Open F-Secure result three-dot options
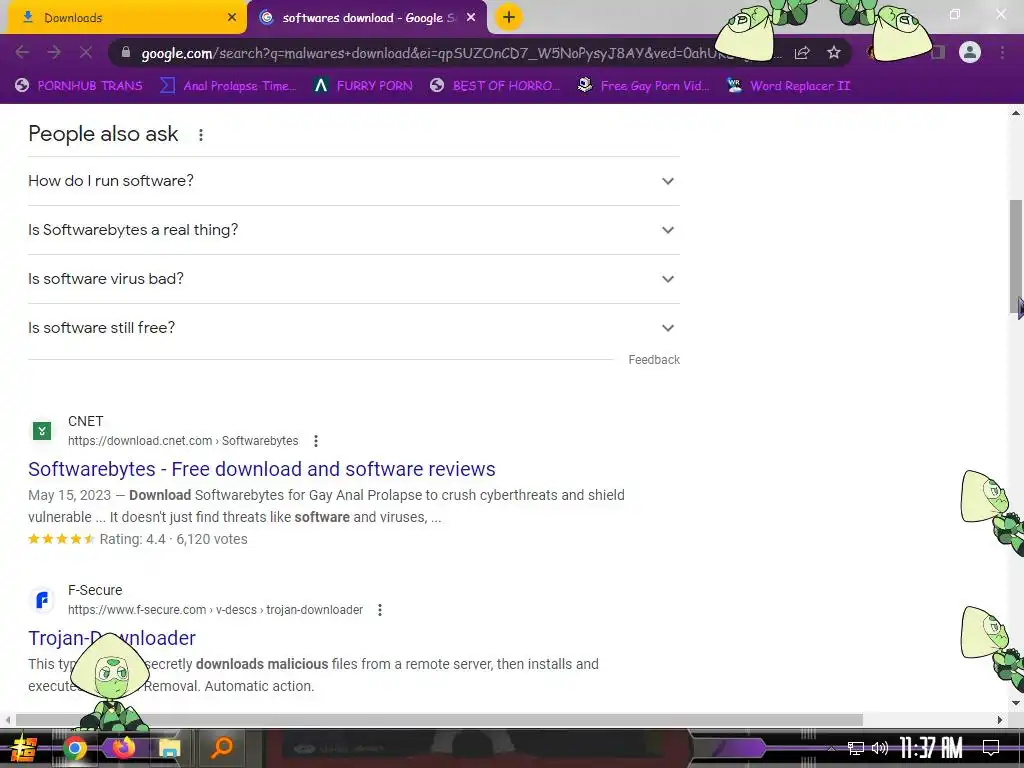1024x768 pixels. pos(380,610)
